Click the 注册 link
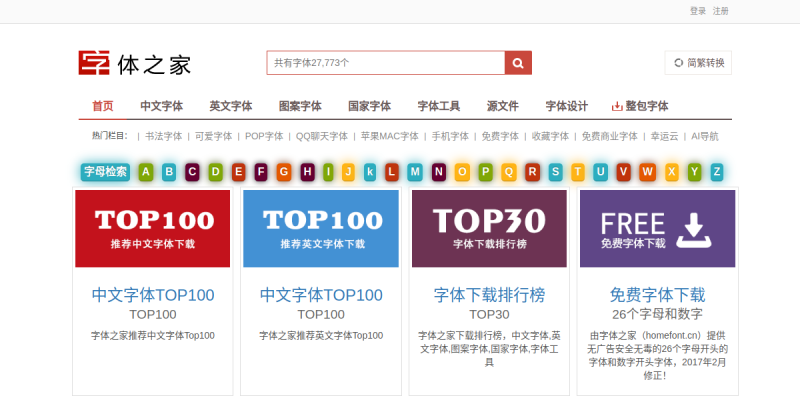This screenshot has height=400, width=800. (720, 11)
